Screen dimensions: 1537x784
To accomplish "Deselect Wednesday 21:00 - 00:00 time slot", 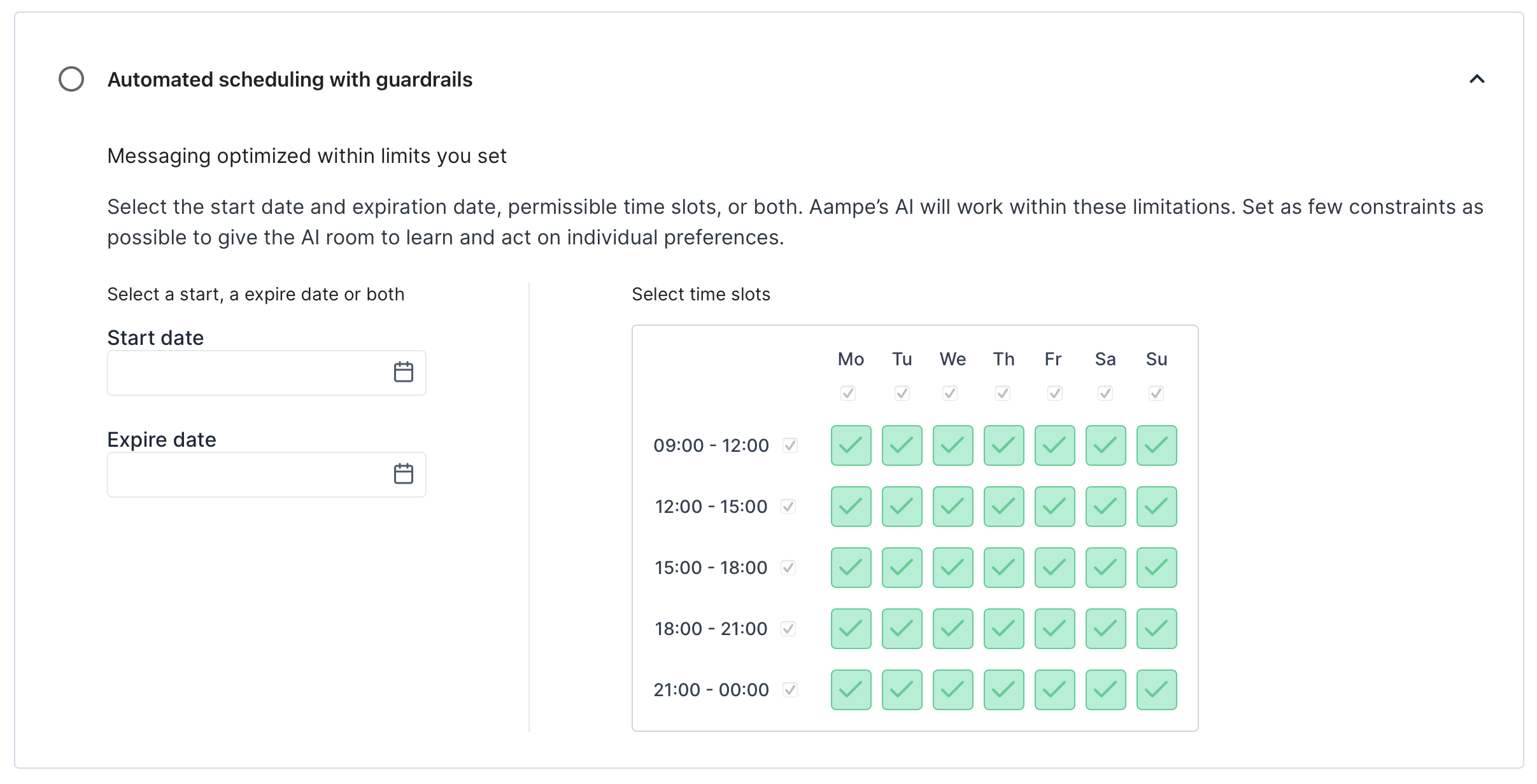I will (x=953, y=690).
